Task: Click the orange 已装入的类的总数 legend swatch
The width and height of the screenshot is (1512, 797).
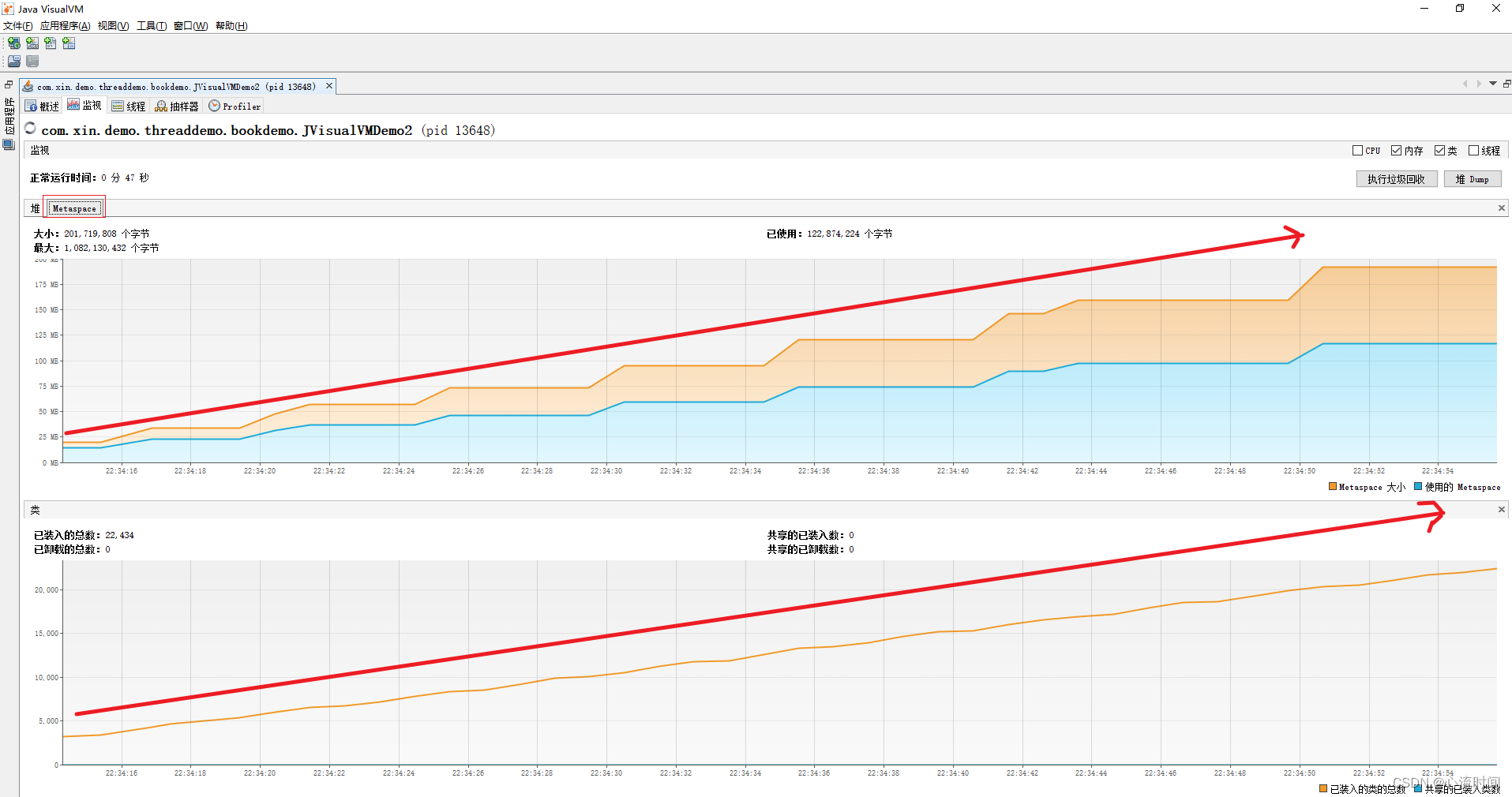Action: (x=1323, y=788)
